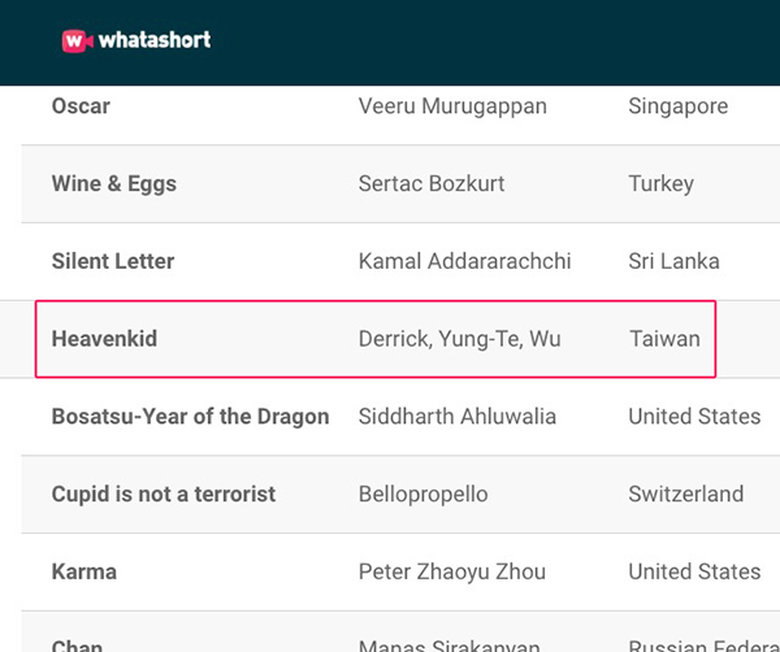The image size is (780, 652).
Task: Open Cupid is not a terrorist
Action: pos(163,494)
